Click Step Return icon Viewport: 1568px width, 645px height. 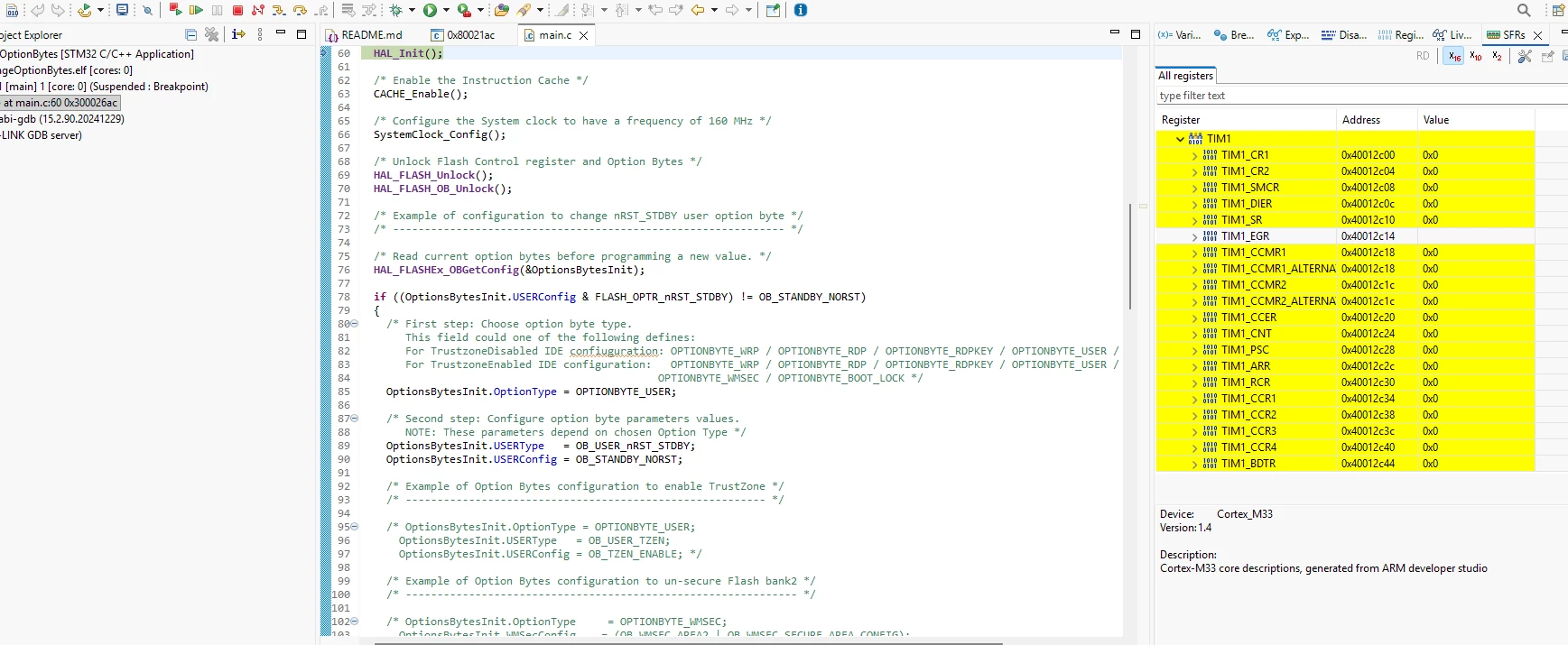(321, 10)
